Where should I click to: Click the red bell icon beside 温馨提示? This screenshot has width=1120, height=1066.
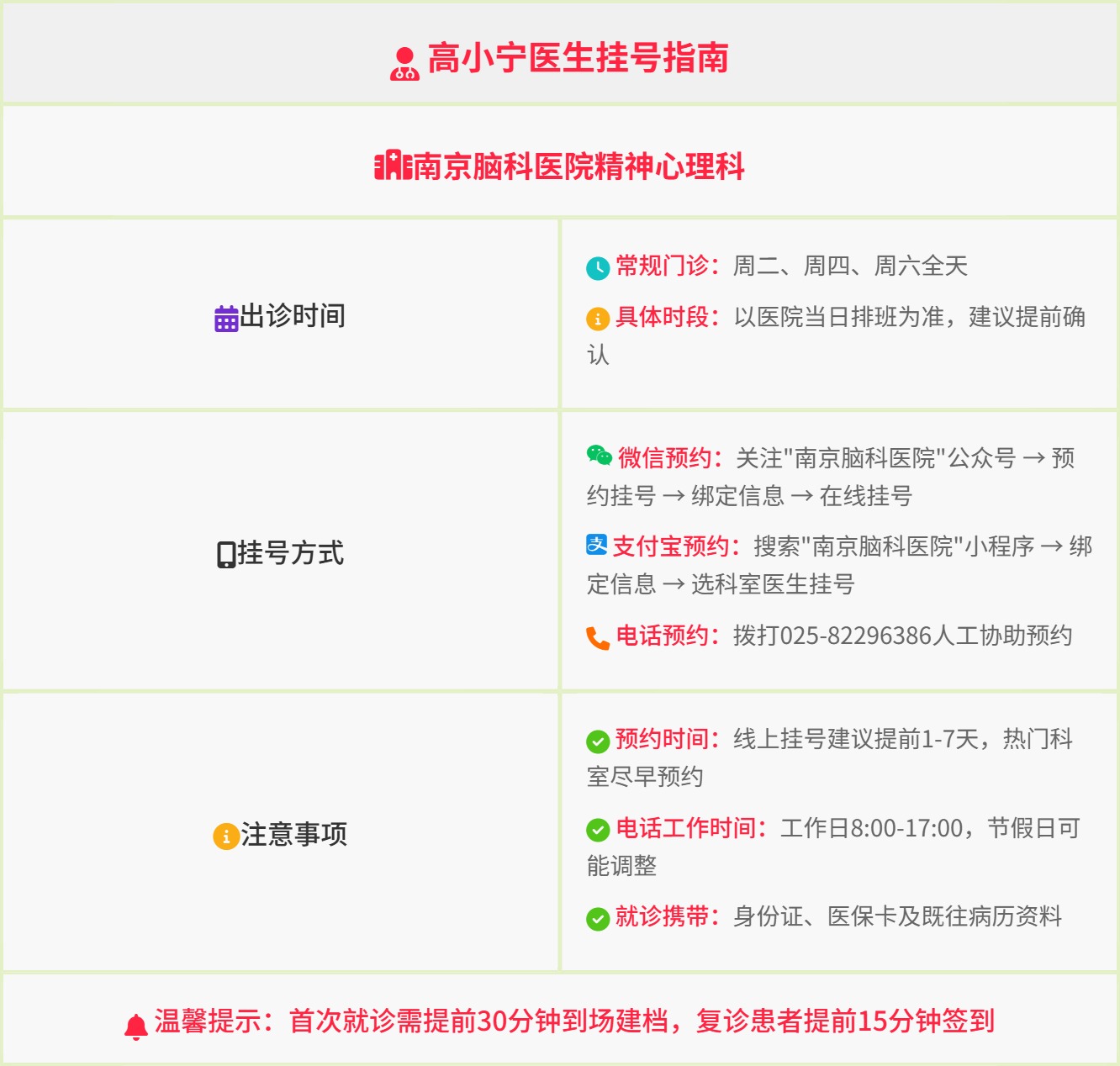pyautogui.click(x=136, y=1026)
